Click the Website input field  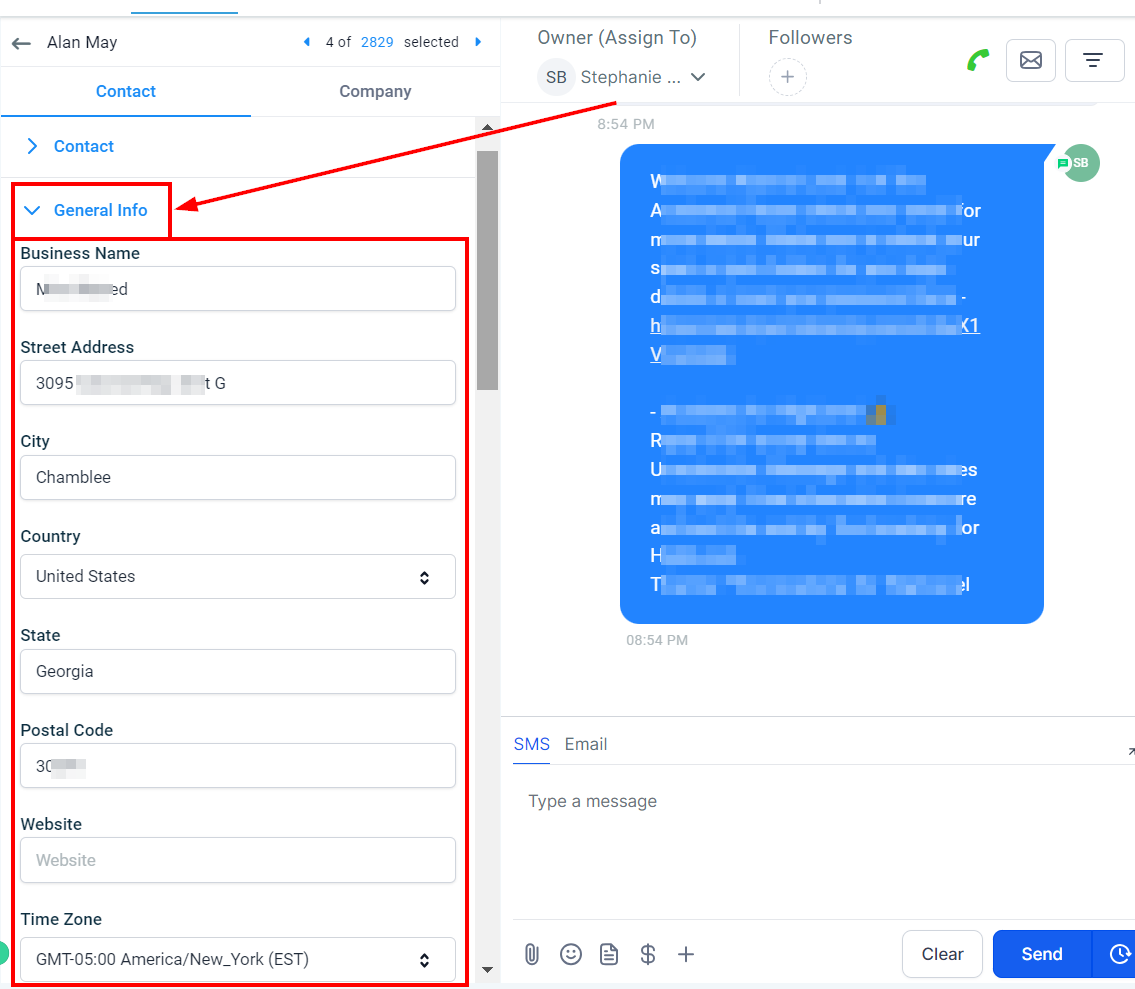pyautogui.click(x=237, y=860)
